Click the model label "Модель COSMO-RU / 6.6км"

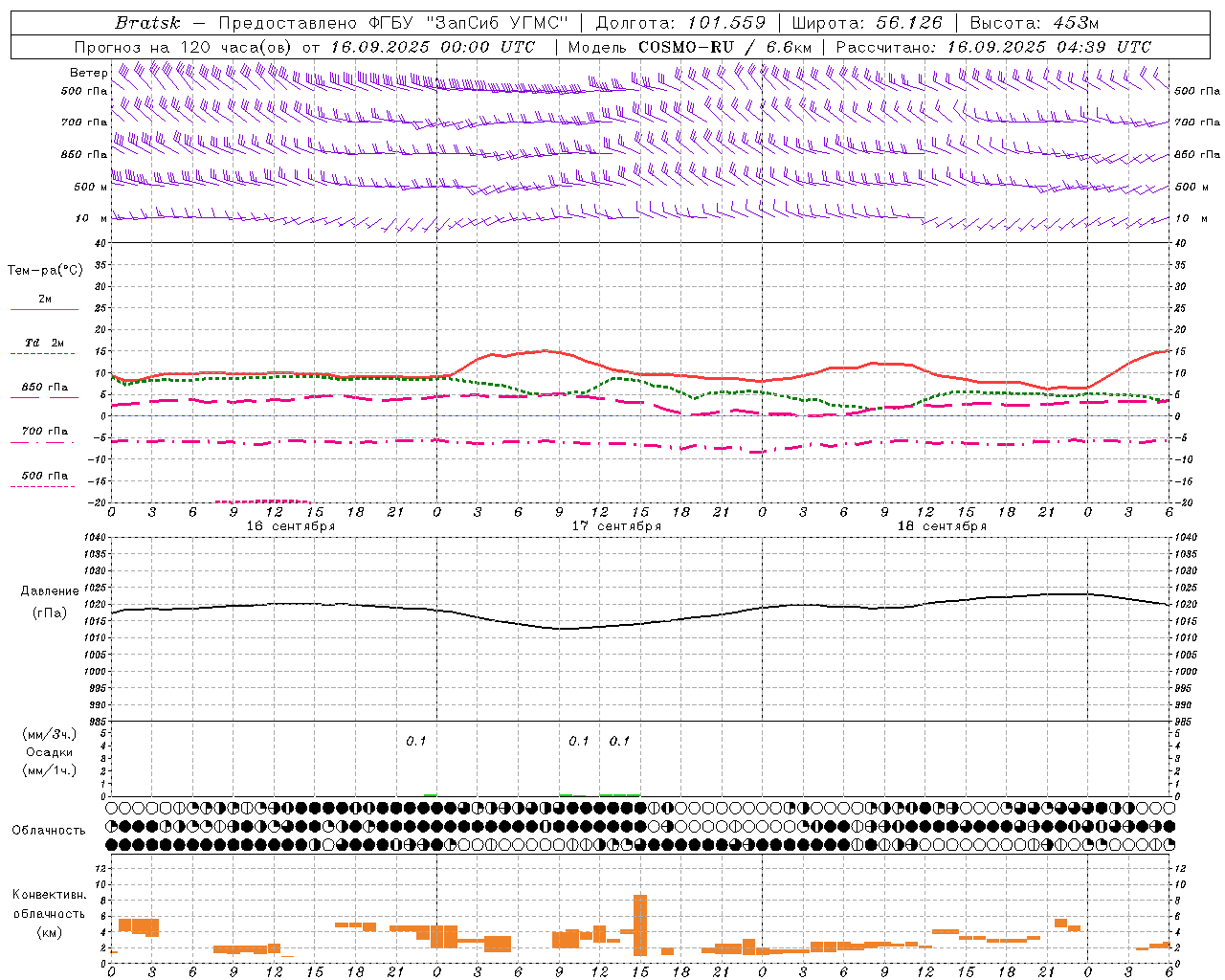tap(690, 47)
